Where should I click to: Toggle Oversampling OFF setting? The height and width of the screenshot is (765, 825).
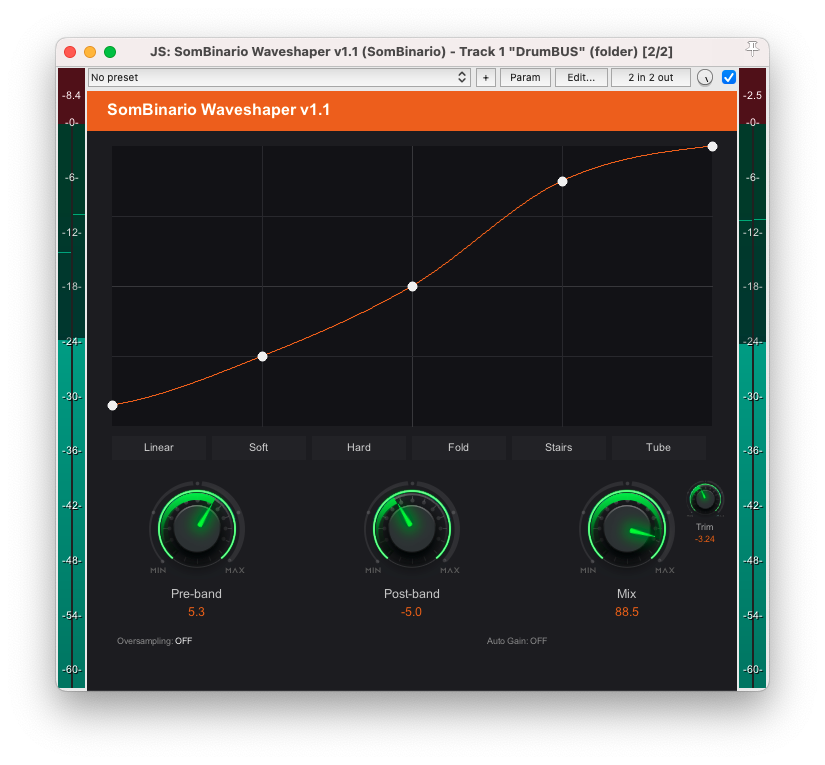pos(155,641)
